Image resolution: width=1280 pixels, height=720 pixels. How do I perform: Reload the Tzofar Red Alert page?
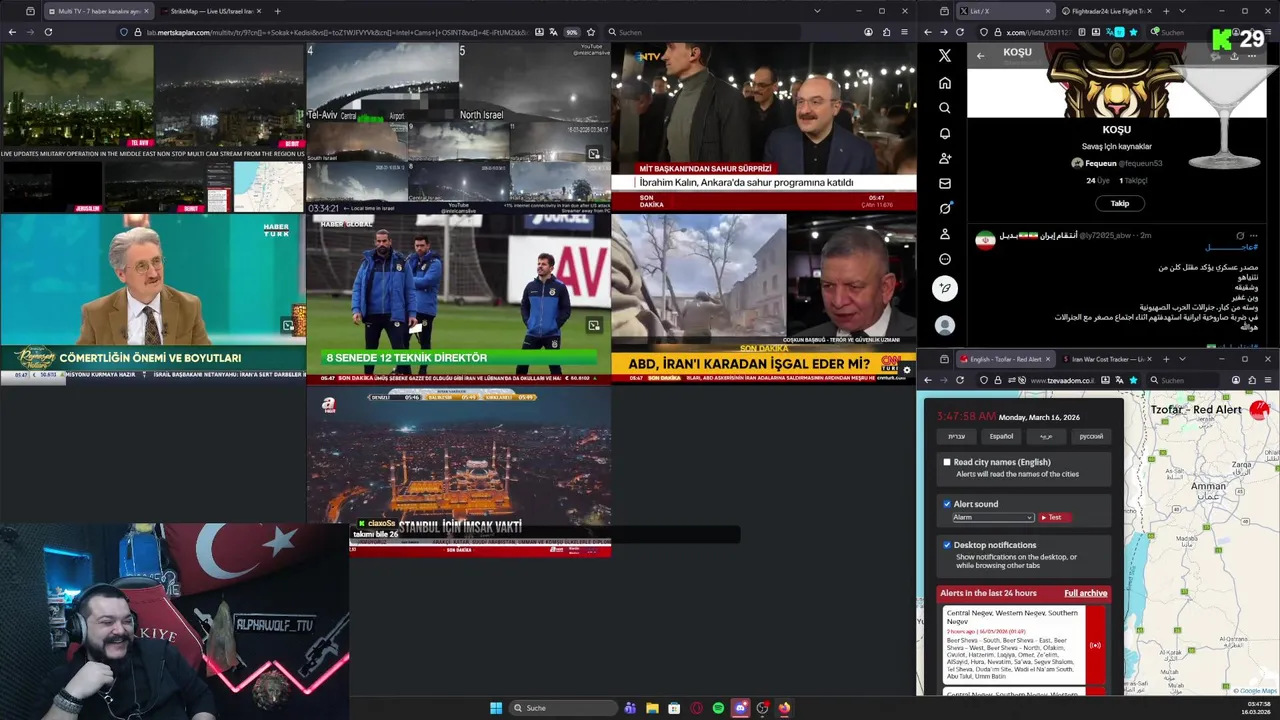pos(960,380)
